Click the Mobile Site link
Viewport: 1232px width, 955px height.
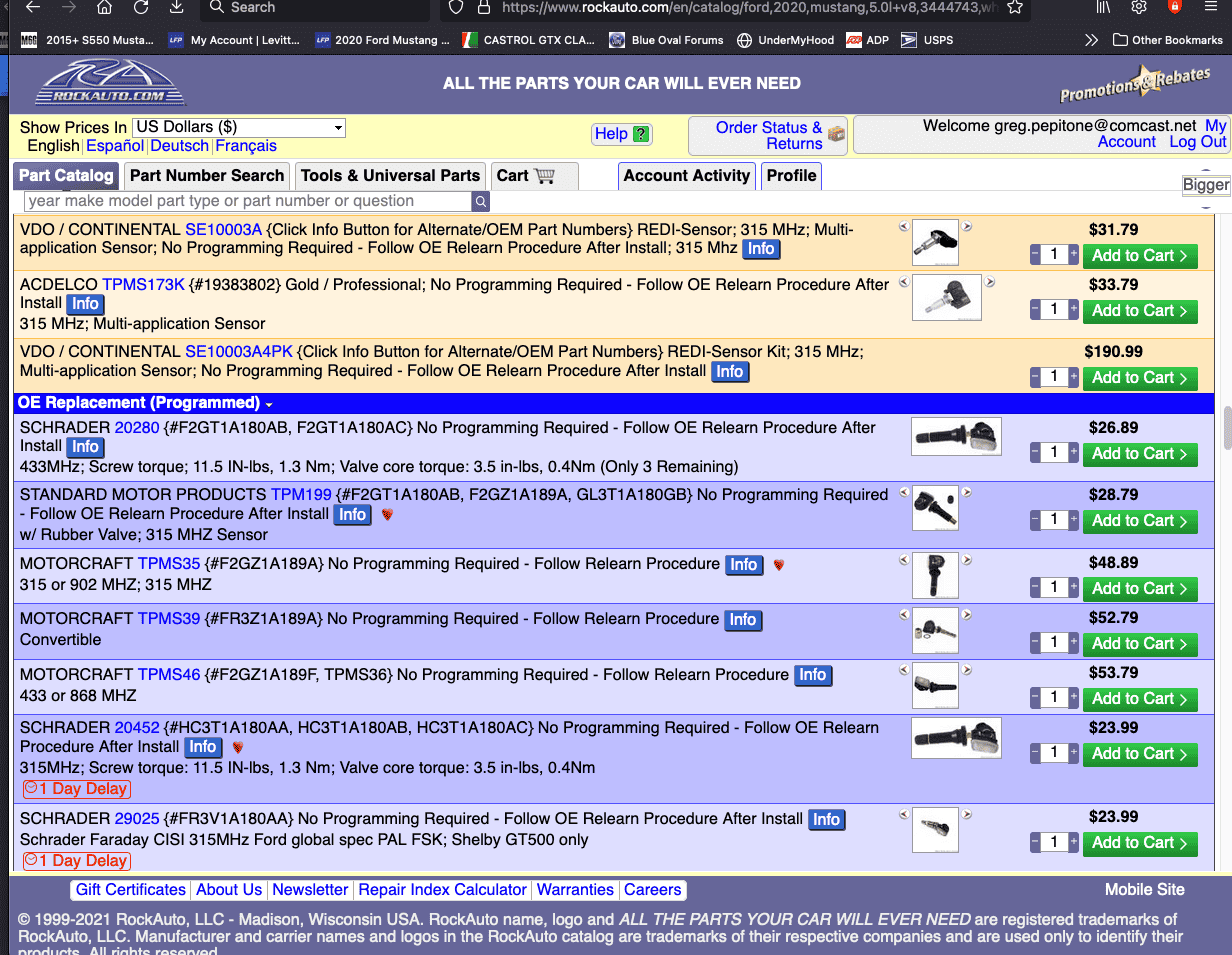coord(1145,890)
